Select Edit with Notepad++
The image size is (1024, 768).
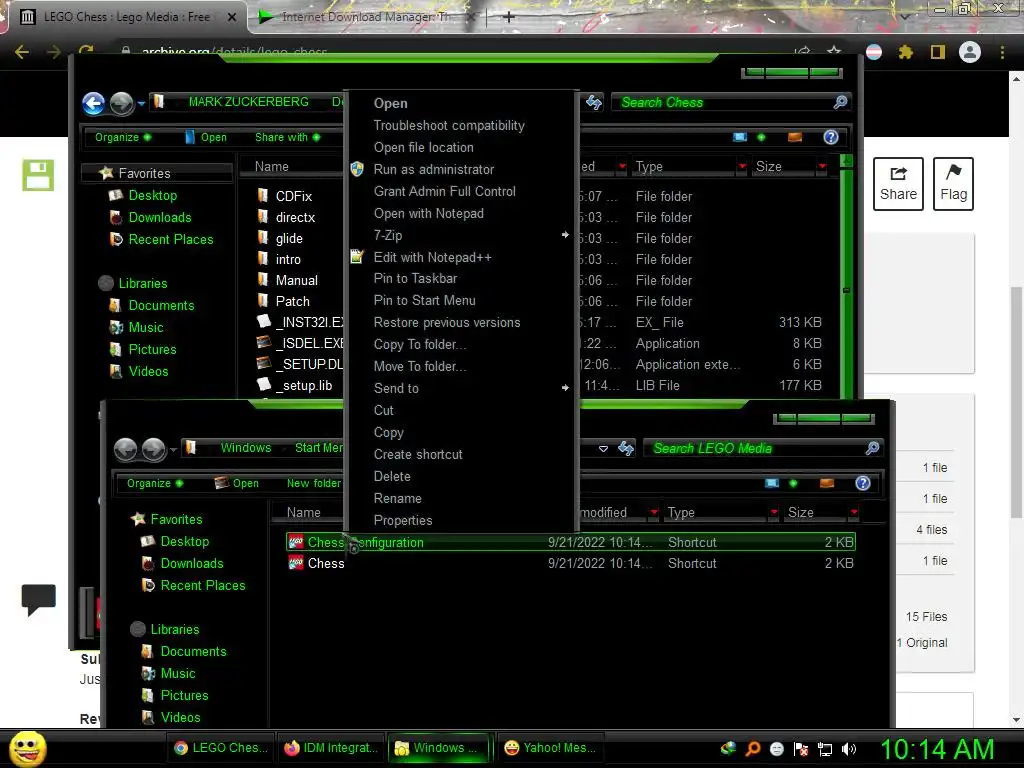(432, 257)
